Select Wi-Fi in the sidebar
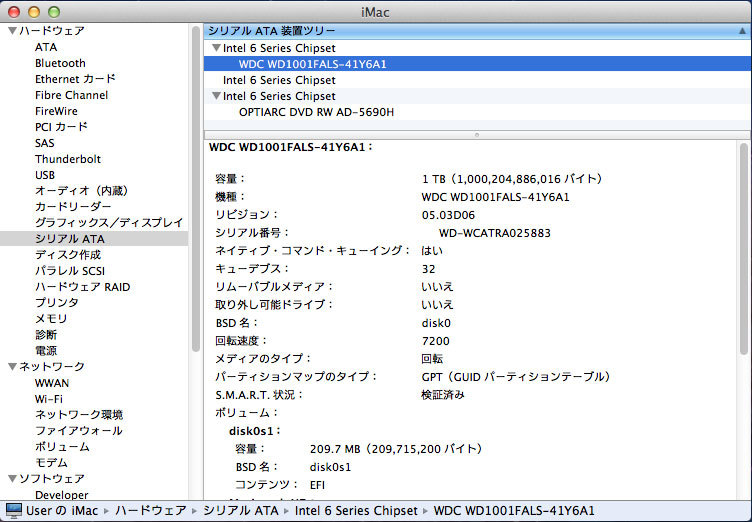The width and height of the screenshot is (752, 522). 48,399
